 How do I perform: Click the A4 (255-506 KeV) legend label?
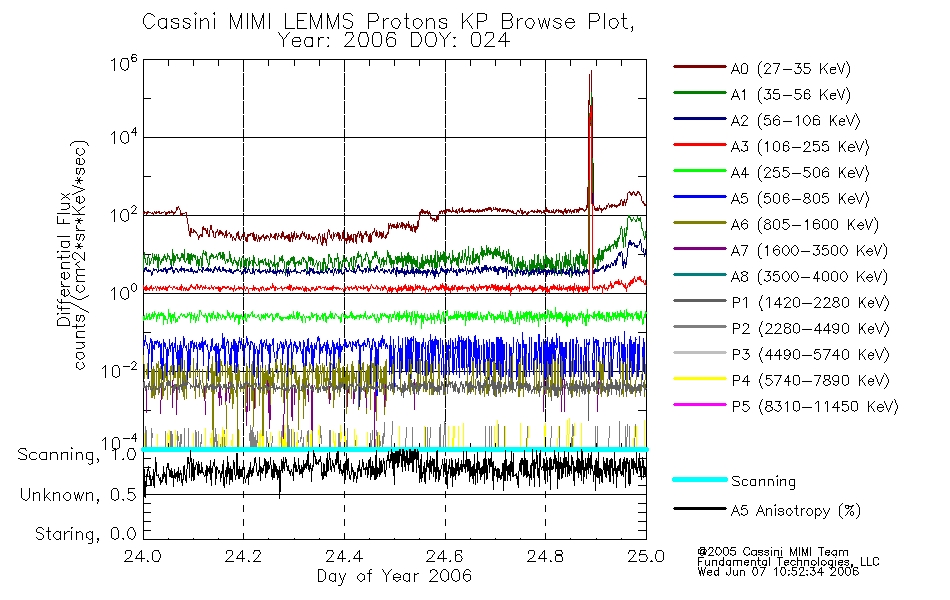[800, 173]
